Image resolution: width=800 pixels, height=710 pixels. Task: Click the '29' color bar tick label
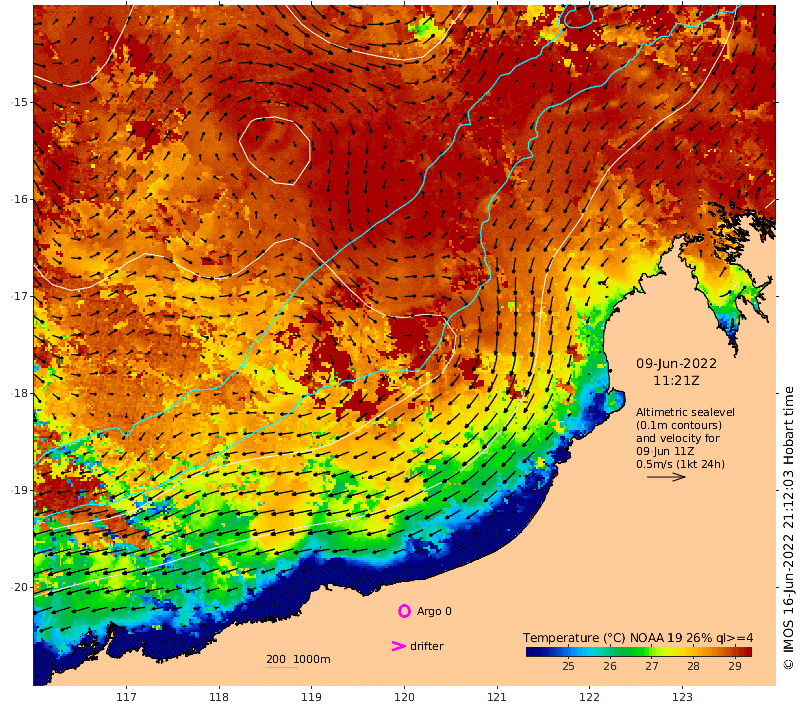(x=735, y=666)
